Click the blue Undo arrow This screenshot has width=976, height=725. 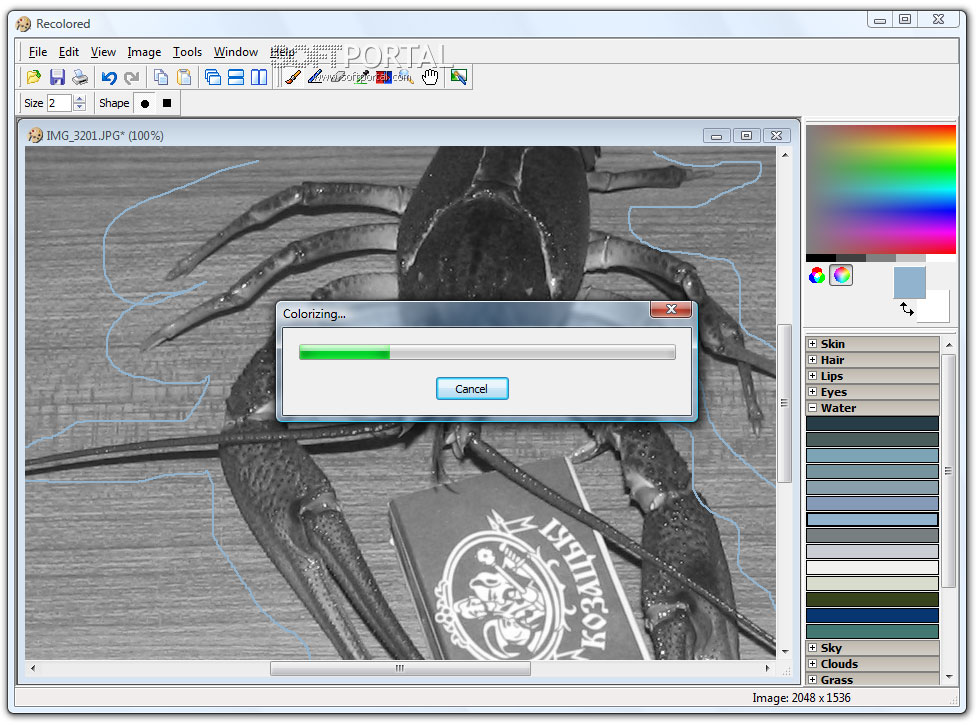[109, 77]
